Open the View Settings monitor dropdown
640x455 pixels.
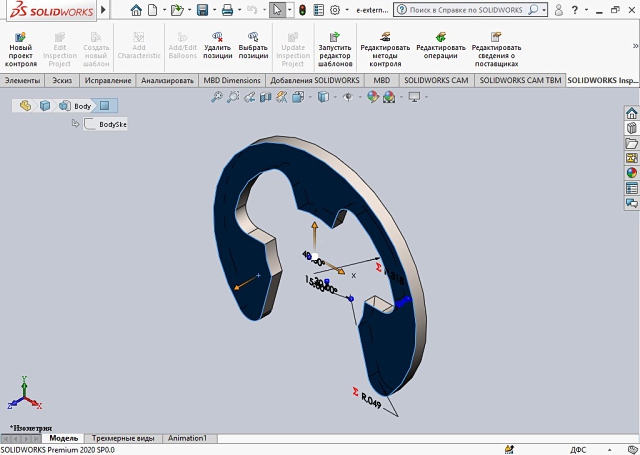[x=413, y=97]
